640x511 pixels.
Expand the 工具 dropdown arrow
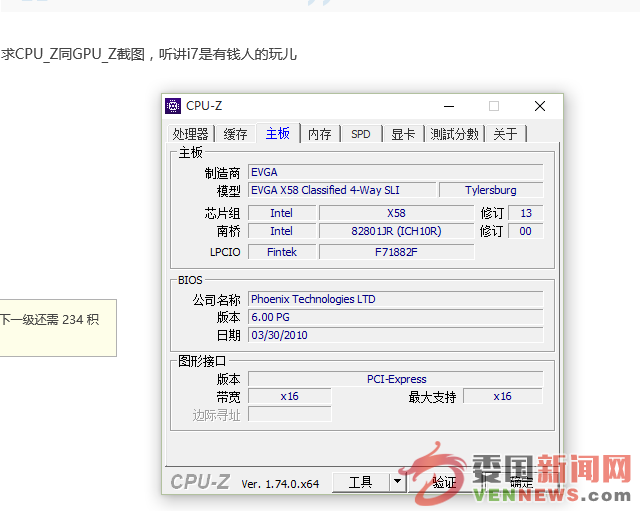[398, 482]
